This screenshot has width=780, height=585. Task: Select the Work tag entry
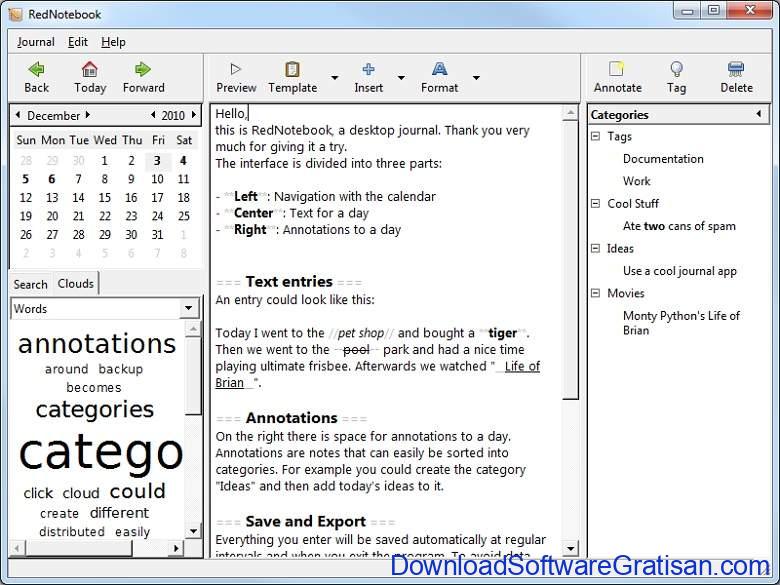pos(636,181)
